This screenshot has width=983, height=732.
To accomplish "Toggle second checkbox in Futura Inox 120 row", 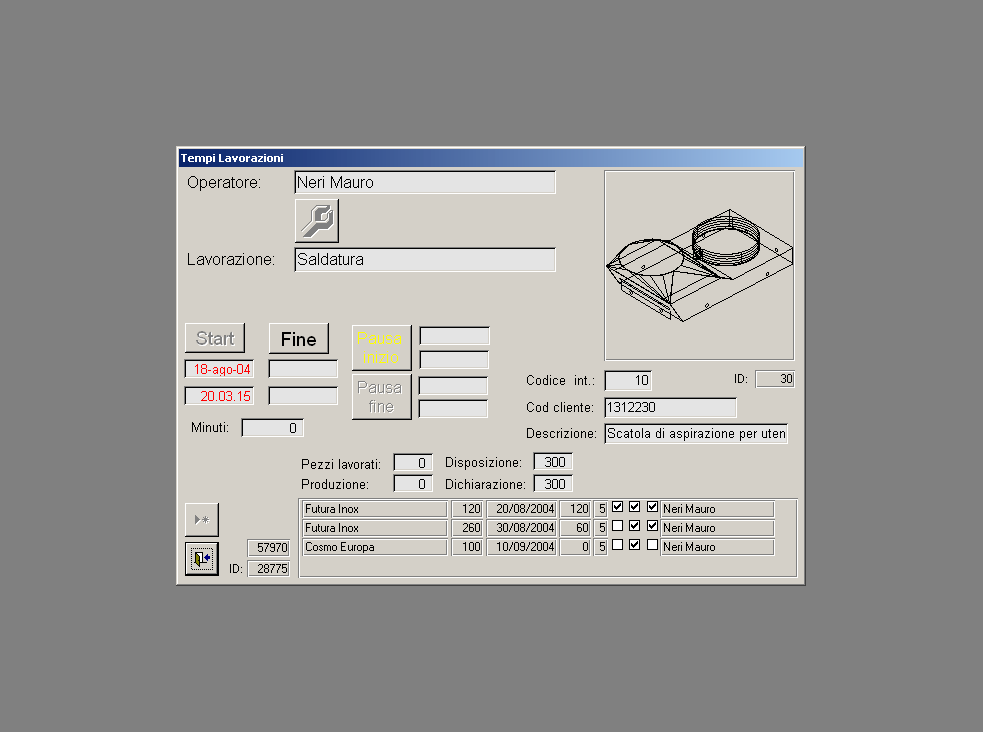I will pos(634,506).
